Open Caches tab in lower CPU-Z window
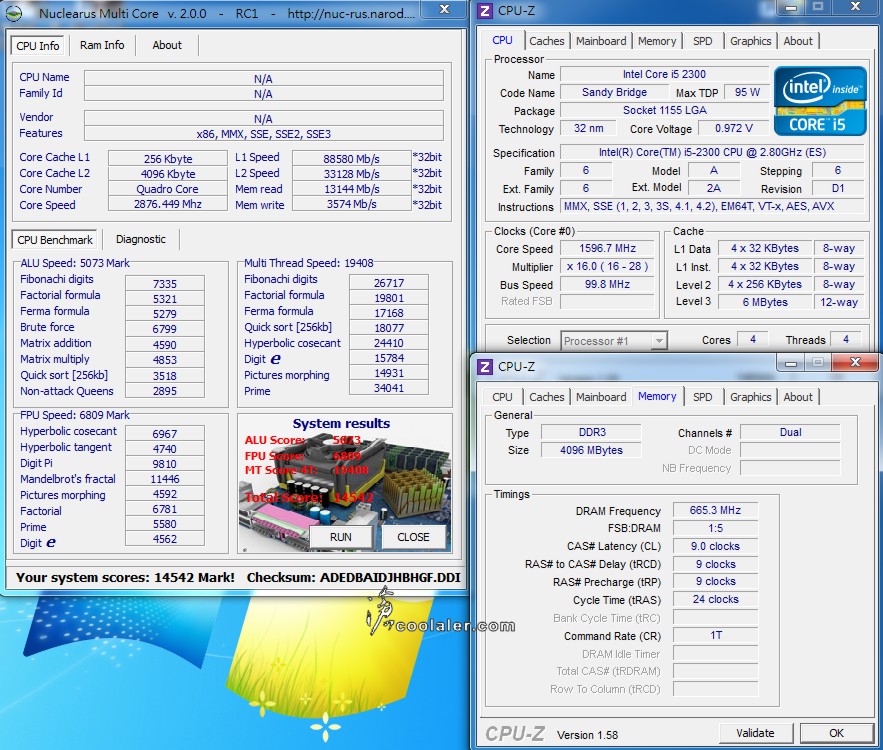The width and height of the screenshot is (883, 750). coord(546,397)
